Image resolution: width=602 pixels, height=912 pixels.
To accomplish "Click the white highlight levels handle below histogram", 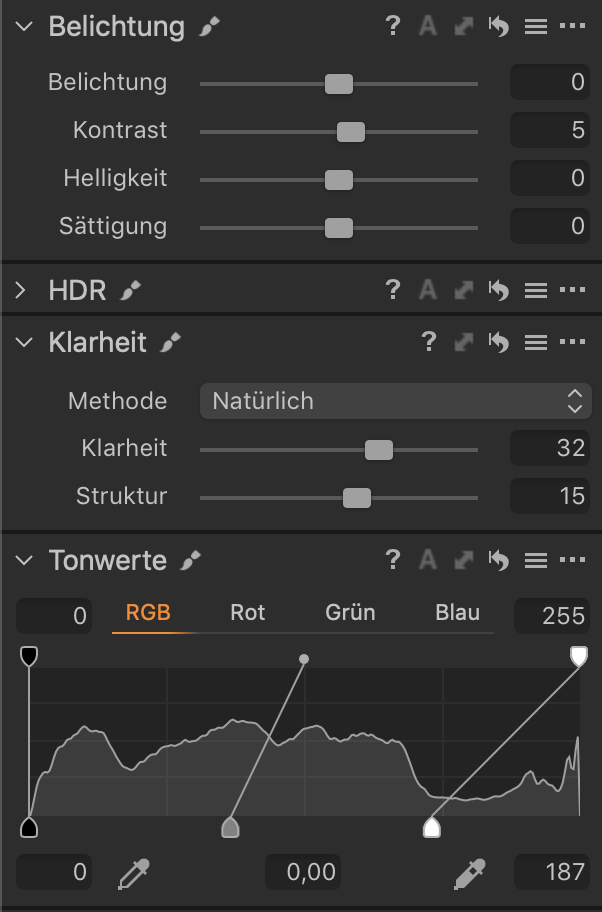I will (x=432, y=828).
